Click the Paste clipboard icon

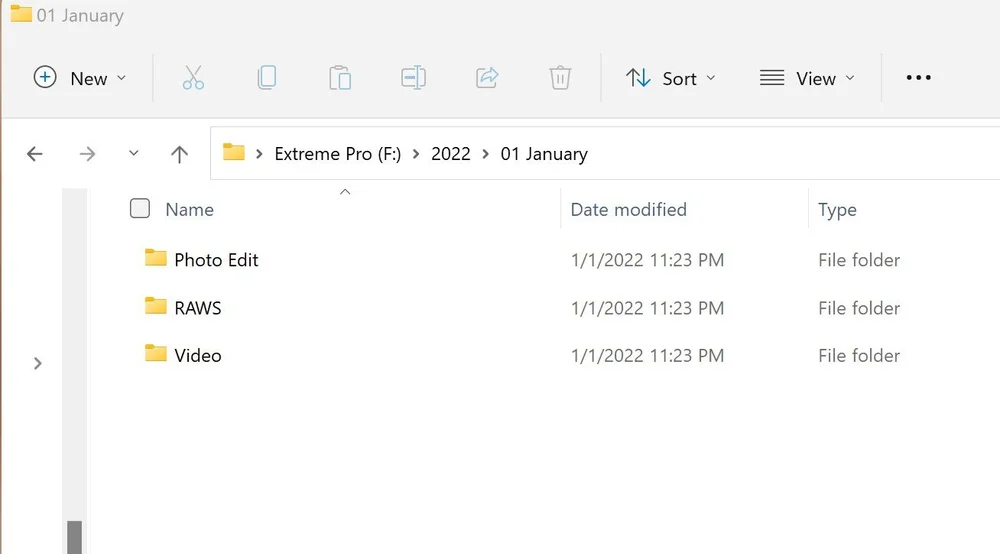pos(340,78)
